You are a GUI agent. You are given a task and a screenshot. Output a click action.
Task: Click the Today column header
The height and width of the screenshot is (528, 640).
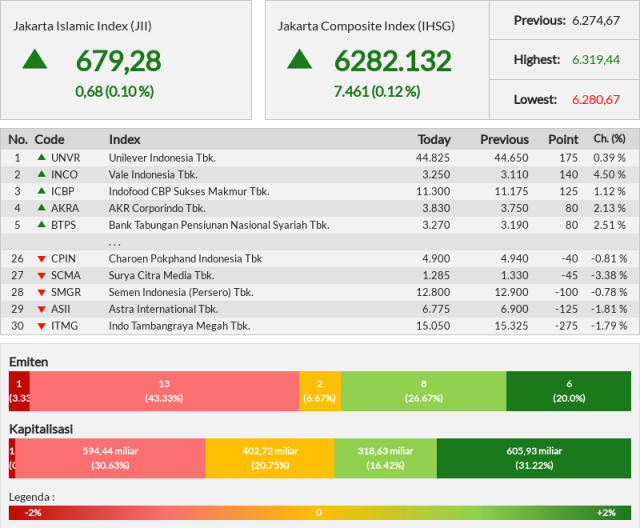[x=434, y=140]
